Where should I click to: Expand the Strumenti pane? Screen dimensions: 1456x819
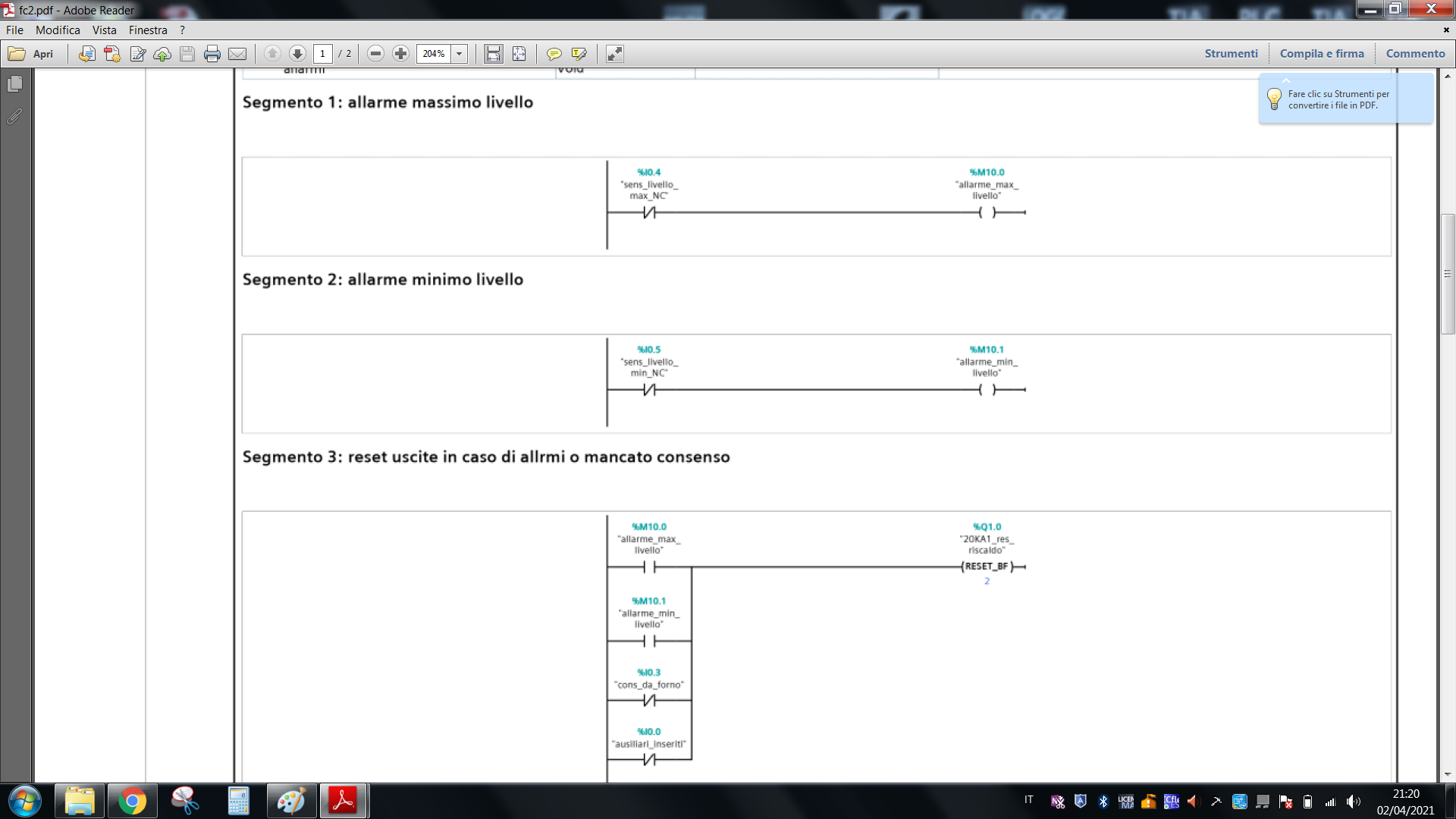pos(1231,54)
